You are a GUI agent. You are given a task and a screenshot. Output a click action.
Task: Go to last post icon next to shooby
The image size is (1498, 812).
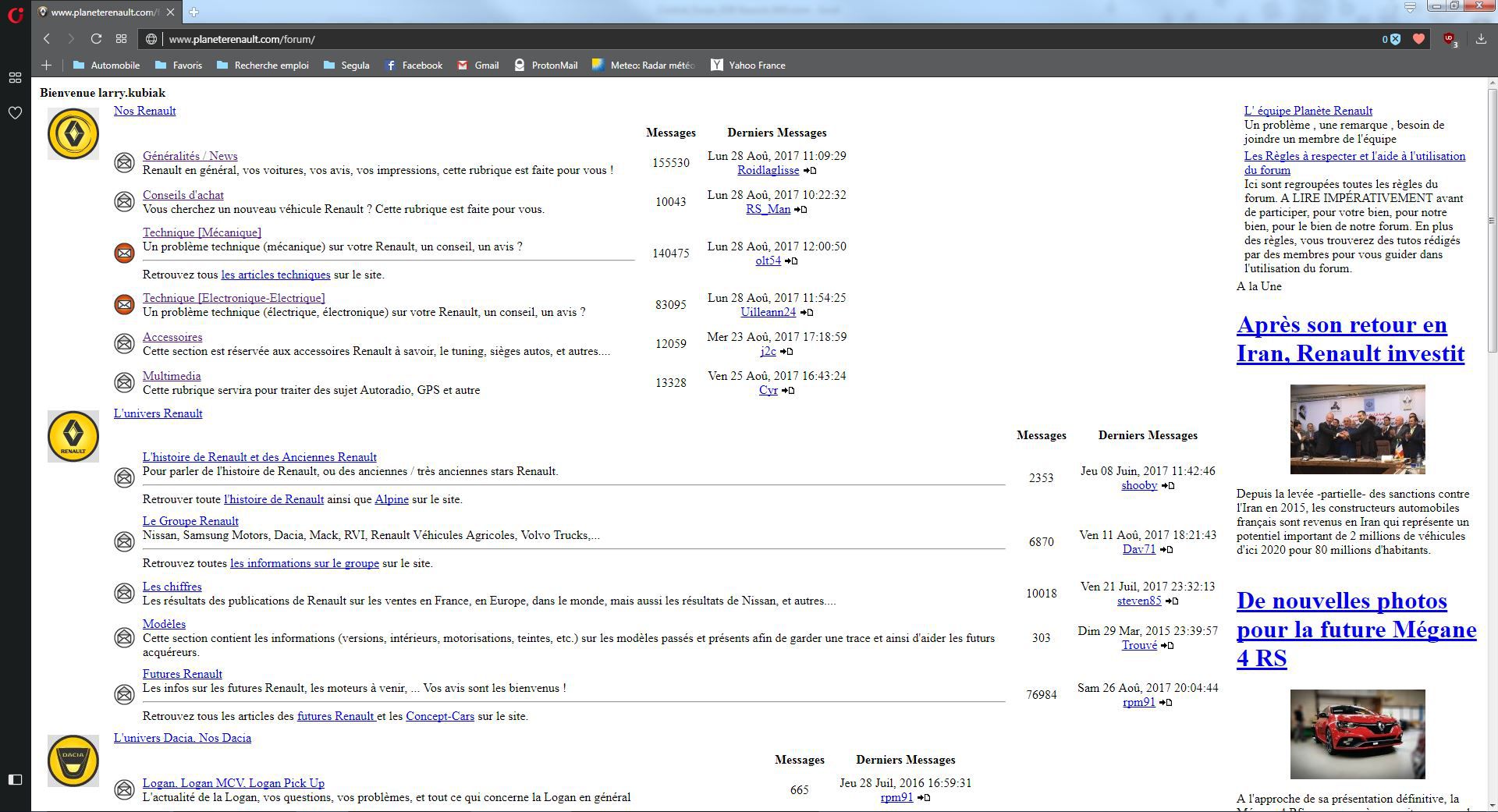(1168, 485)
